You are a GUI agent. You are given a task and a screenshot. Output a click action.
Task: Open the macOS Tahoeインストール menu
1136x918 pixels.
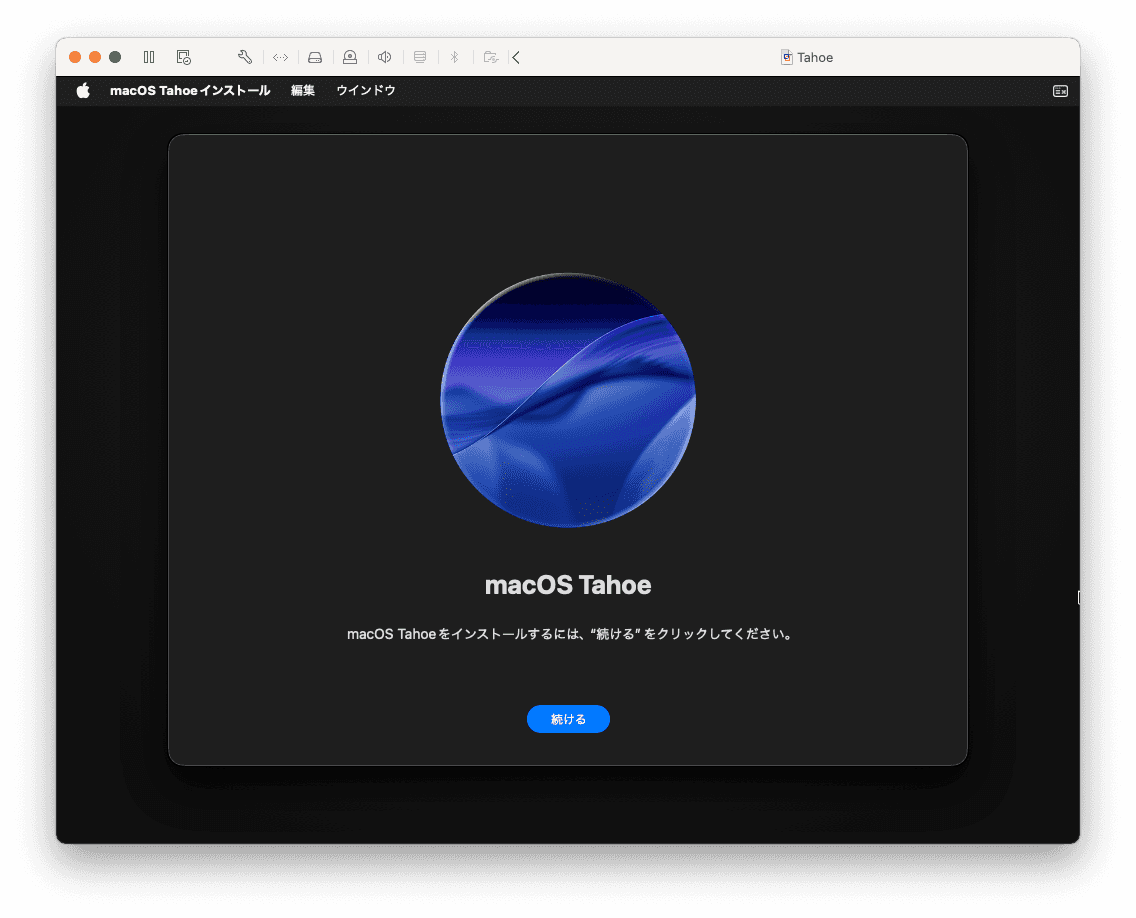coord(190,91)
